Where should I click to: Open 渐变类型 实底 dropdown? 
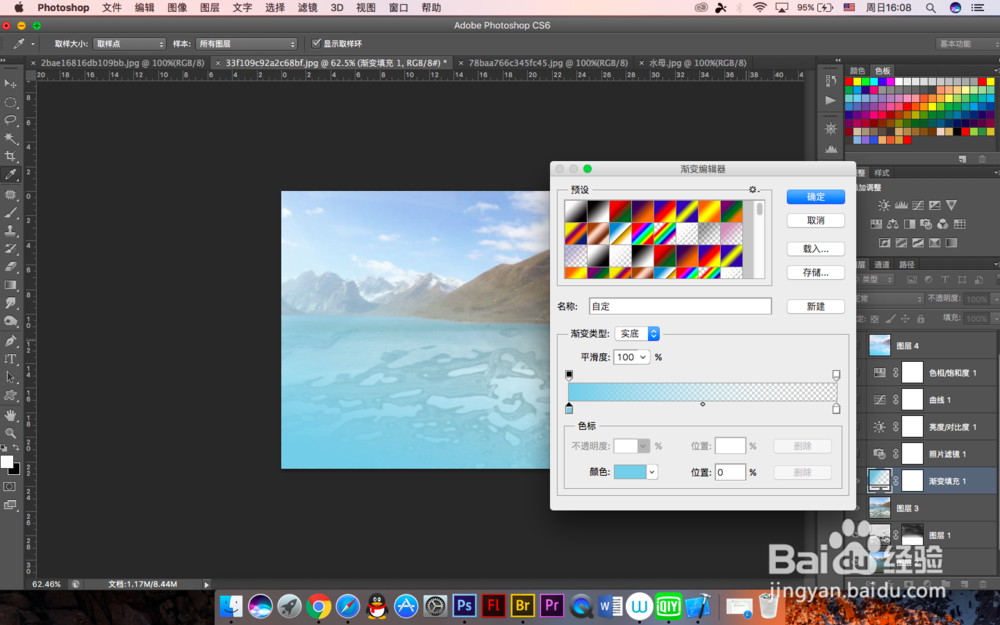click(x=637, y=334)
